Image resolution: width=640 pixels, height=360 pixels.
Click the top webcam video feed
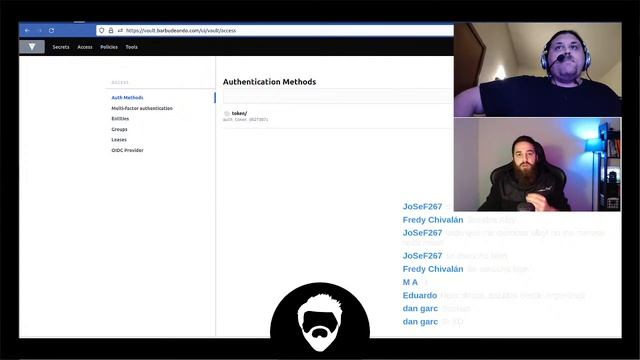[x=538, y=69]
